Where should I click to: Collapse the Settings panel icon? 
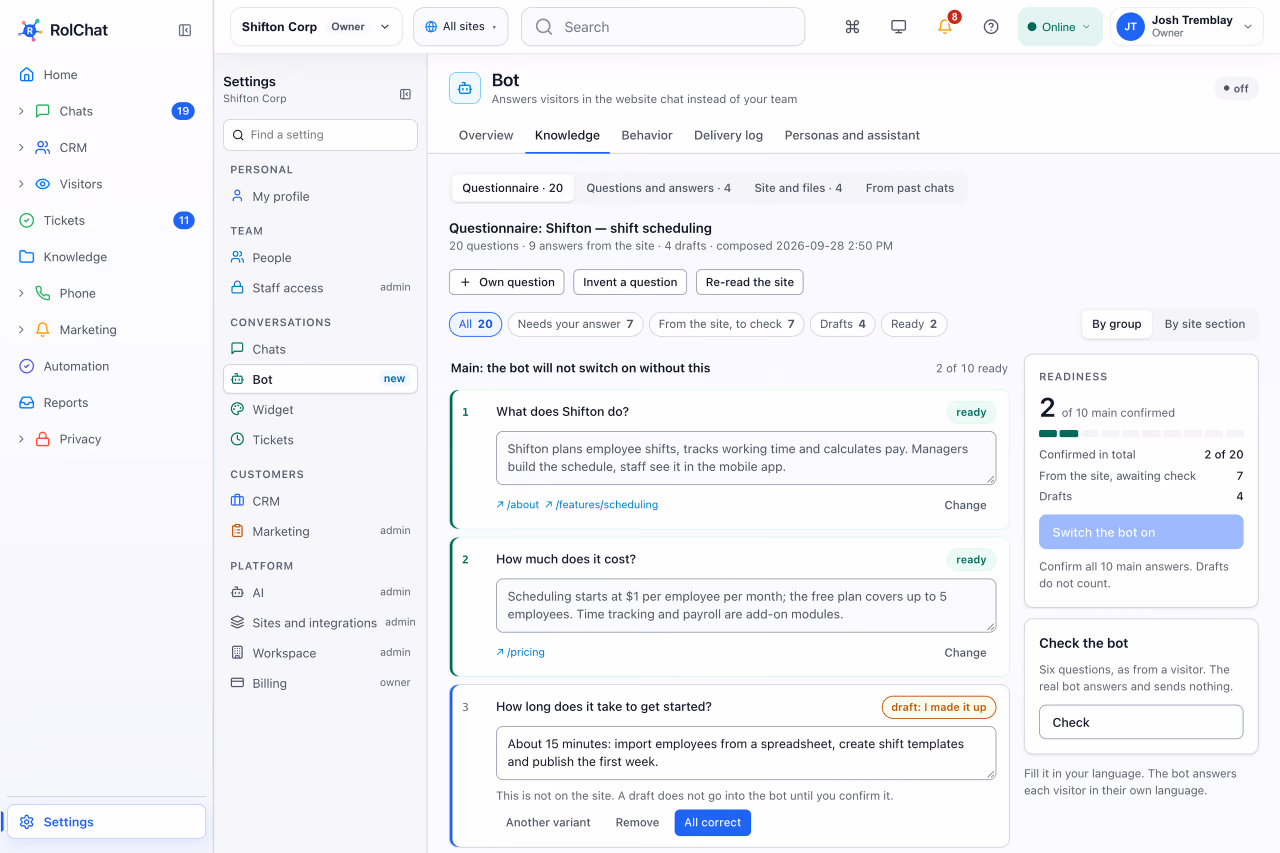(x=405, y=94)
